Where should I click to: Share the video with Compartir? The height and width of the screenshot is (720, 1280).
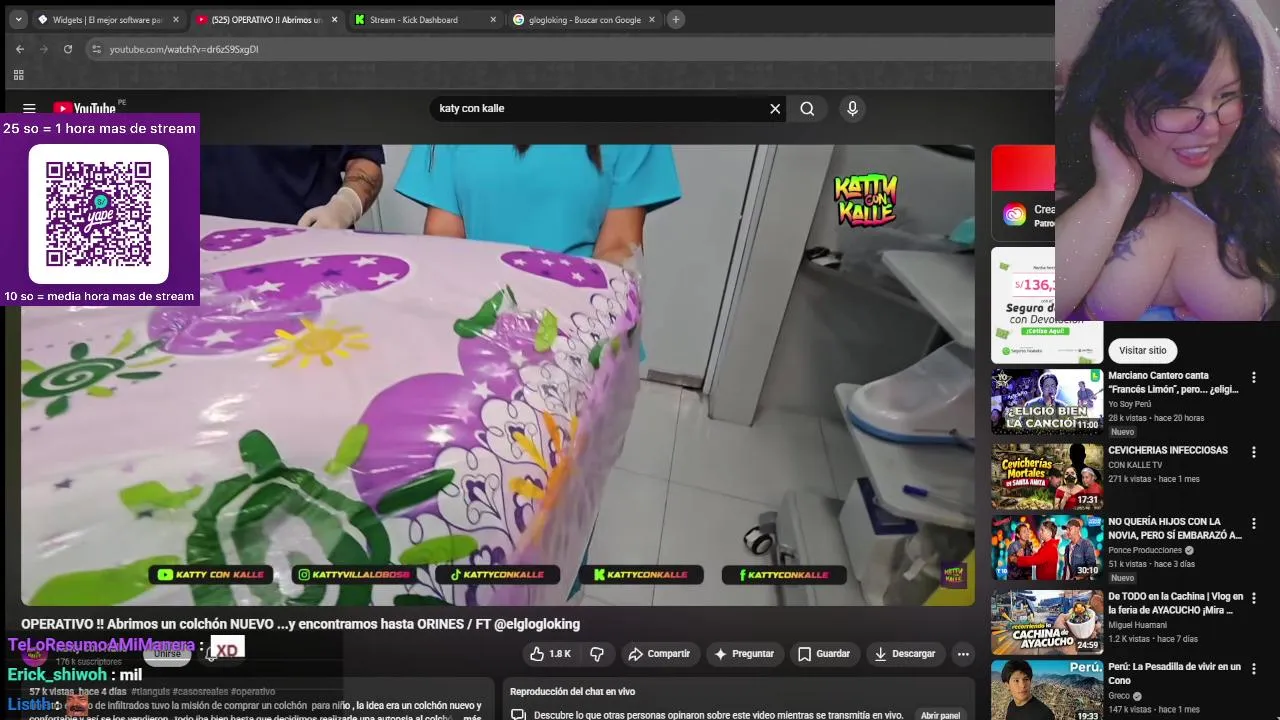click(x=659, y=654)
